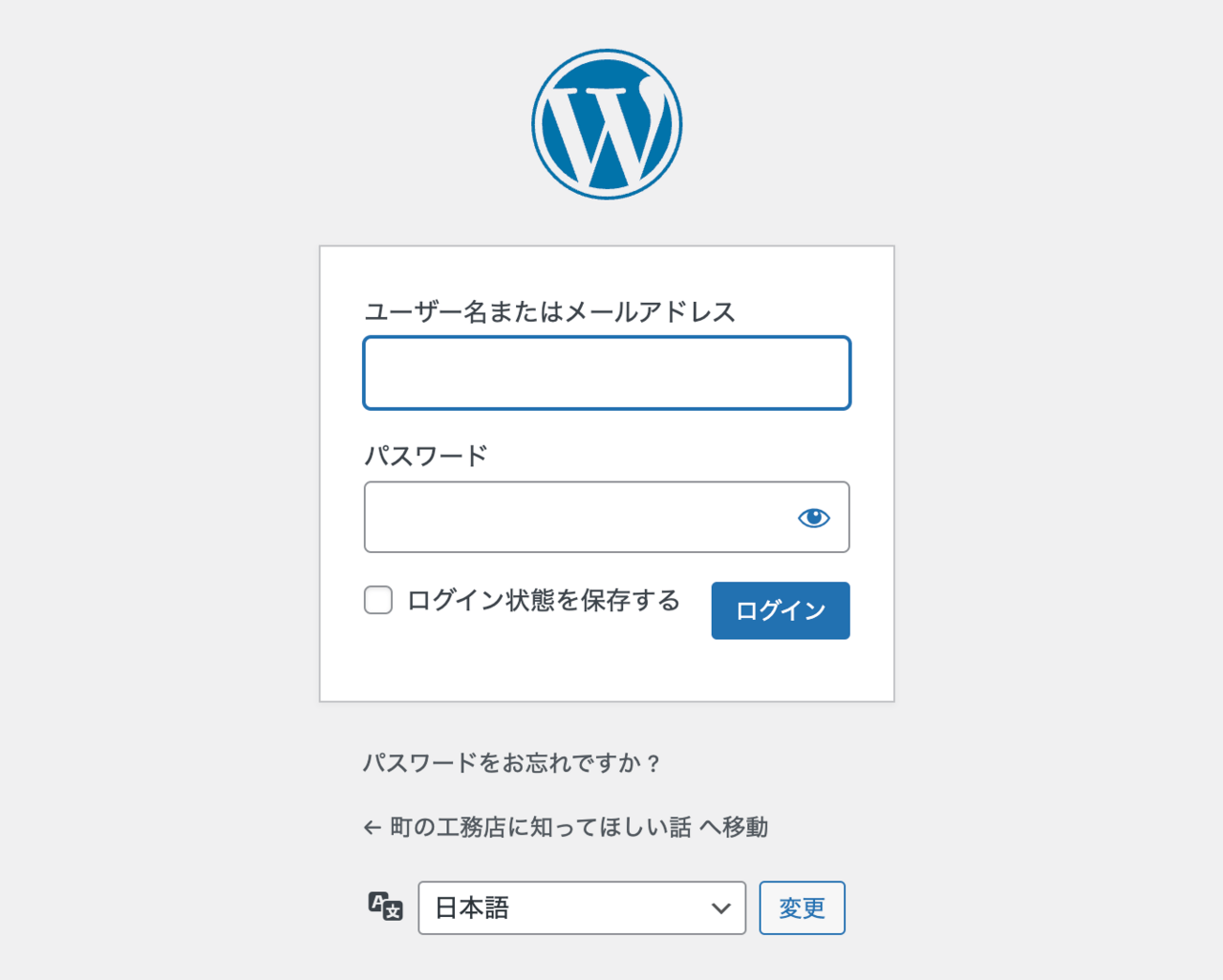Screen dimensions: 1223x980
Task: Click the left arrow before 町の工務店
Action: coord(373,828)
